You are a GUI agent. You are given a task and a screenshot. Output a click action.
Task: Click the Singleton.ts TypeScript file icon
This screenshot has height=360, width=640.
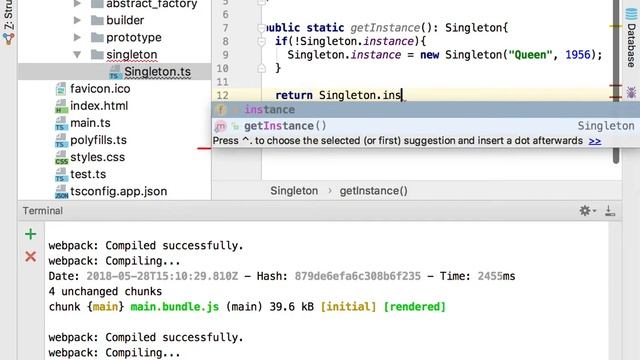116,72
